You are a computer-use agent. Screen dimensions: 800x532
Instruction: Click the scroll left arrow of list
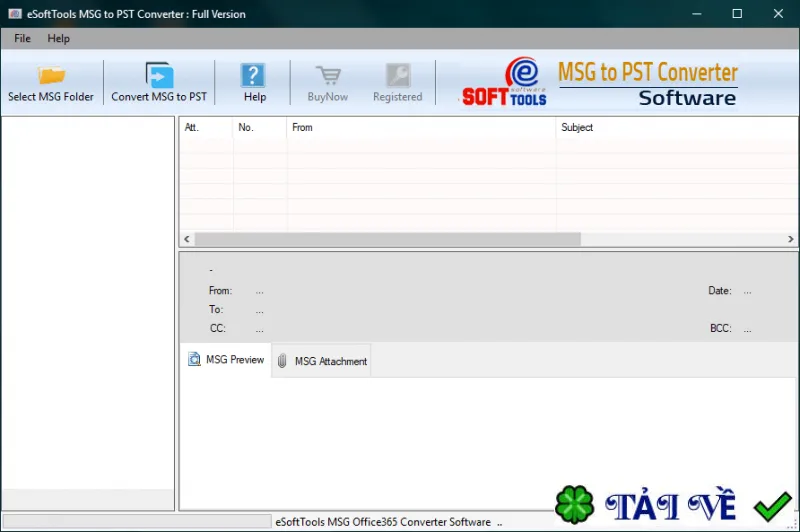pyautogui.click(x=187, y=239)
